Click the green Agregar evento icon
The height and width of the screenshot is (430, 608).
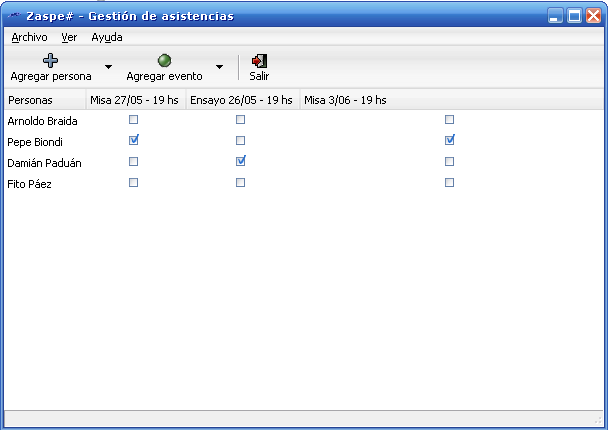click(x=164, y=60)
